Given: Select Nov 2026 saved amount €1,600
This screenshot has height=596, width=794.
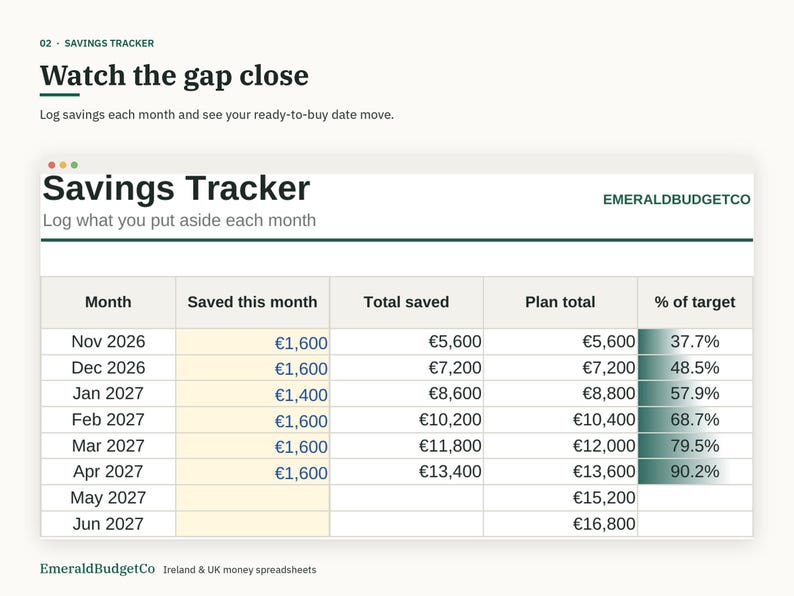Looking at the screenshot, I should coord(252,342).
